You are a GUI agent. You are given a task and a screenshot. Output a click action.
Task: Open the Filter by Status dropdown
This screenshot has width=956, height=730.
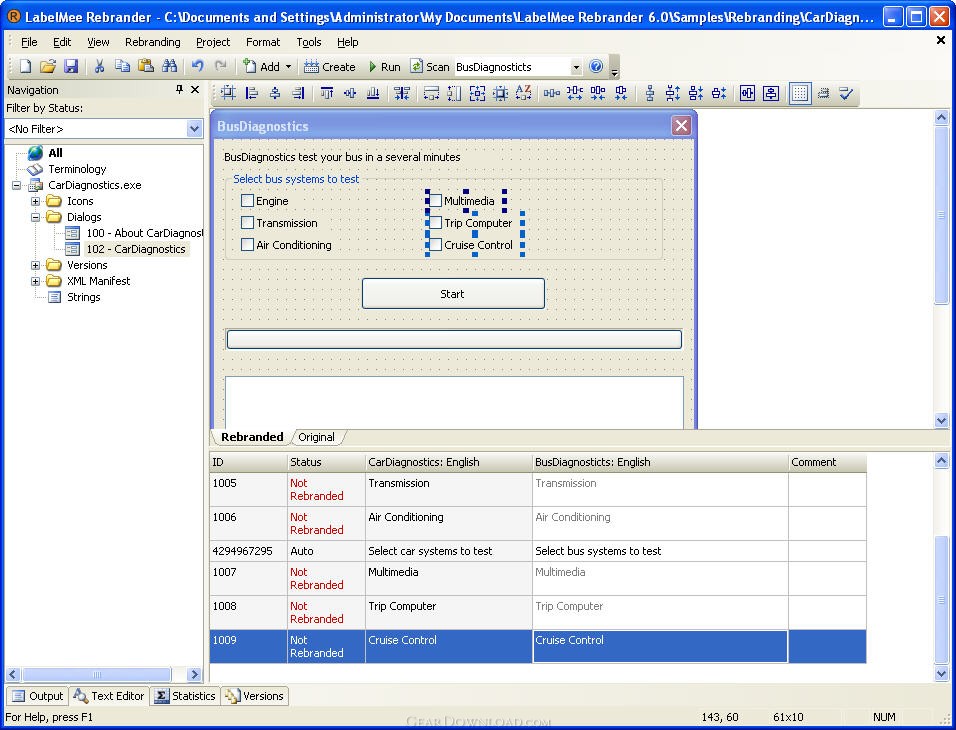[194, 129]
